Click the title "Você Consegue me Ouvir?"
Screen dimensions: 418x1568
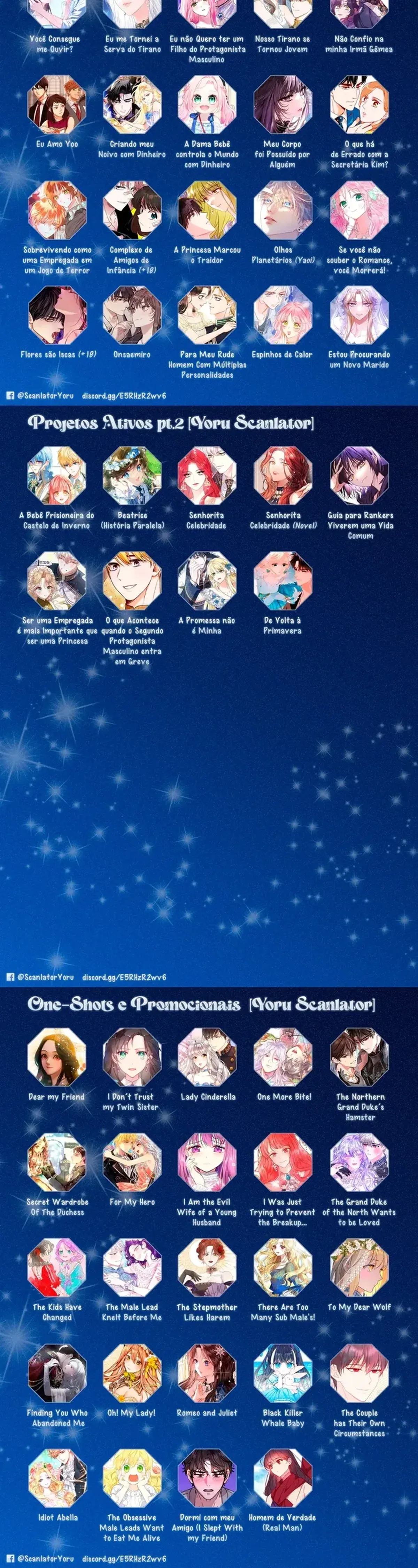point(55,44)
